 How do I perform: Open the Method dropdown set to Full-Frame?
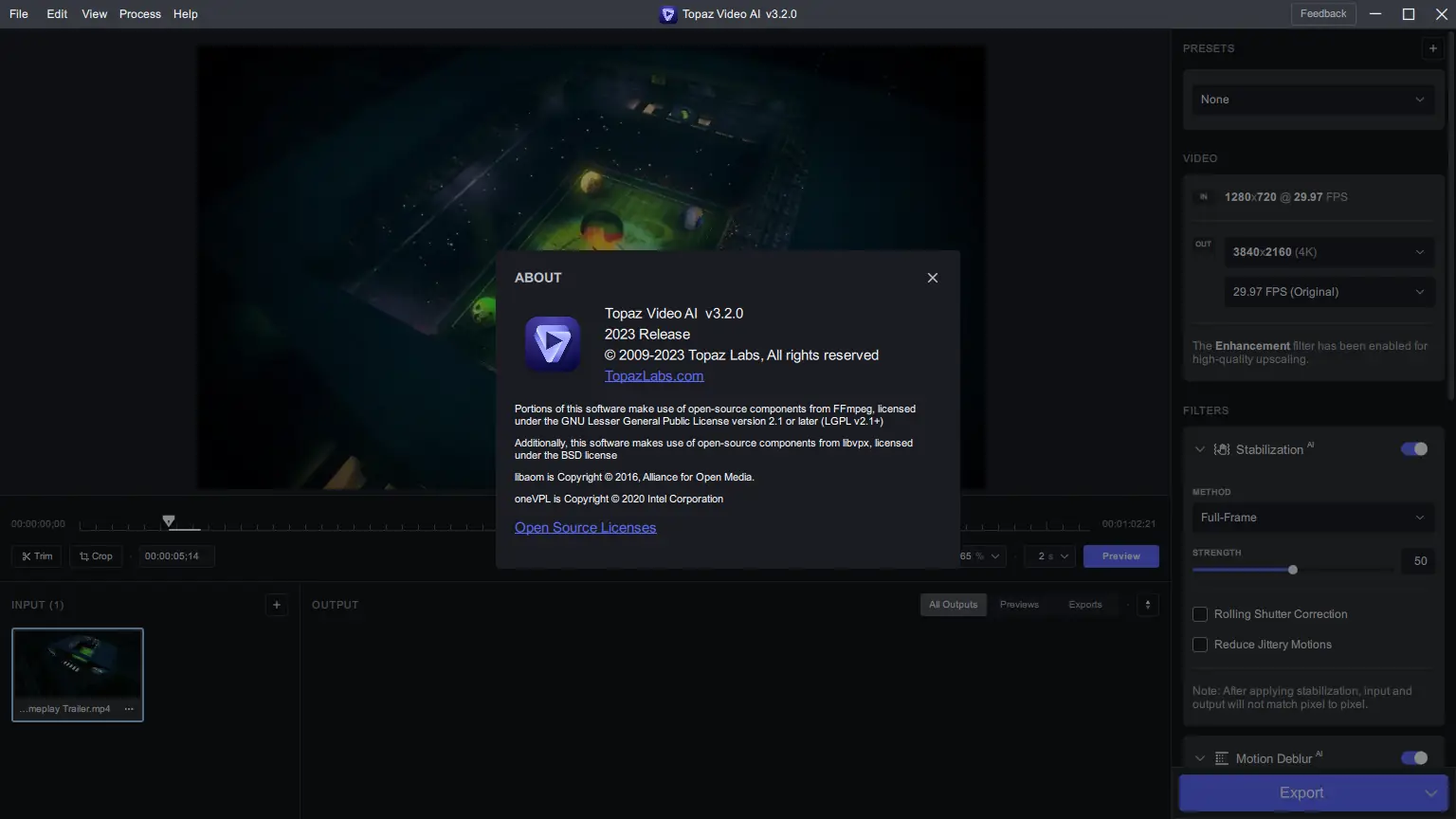pos(1313,518)
